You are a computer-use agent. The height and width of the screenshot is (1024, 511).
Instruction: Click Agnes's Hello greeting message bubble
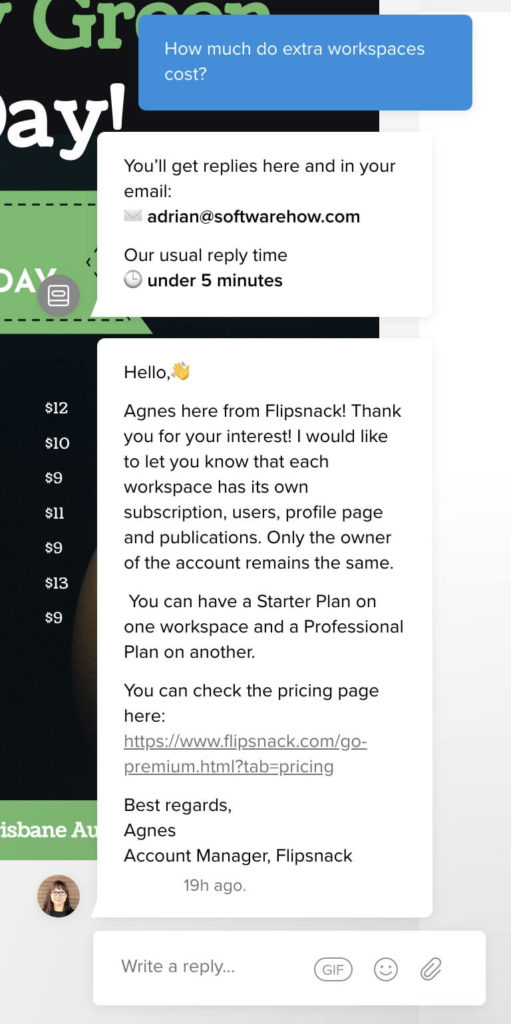[265, 628]
